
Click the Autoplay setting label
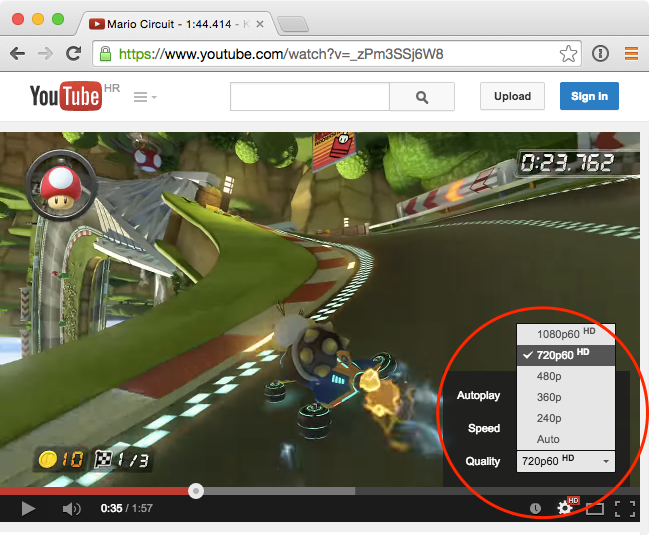pyautogui.click(x=478, y=396)
